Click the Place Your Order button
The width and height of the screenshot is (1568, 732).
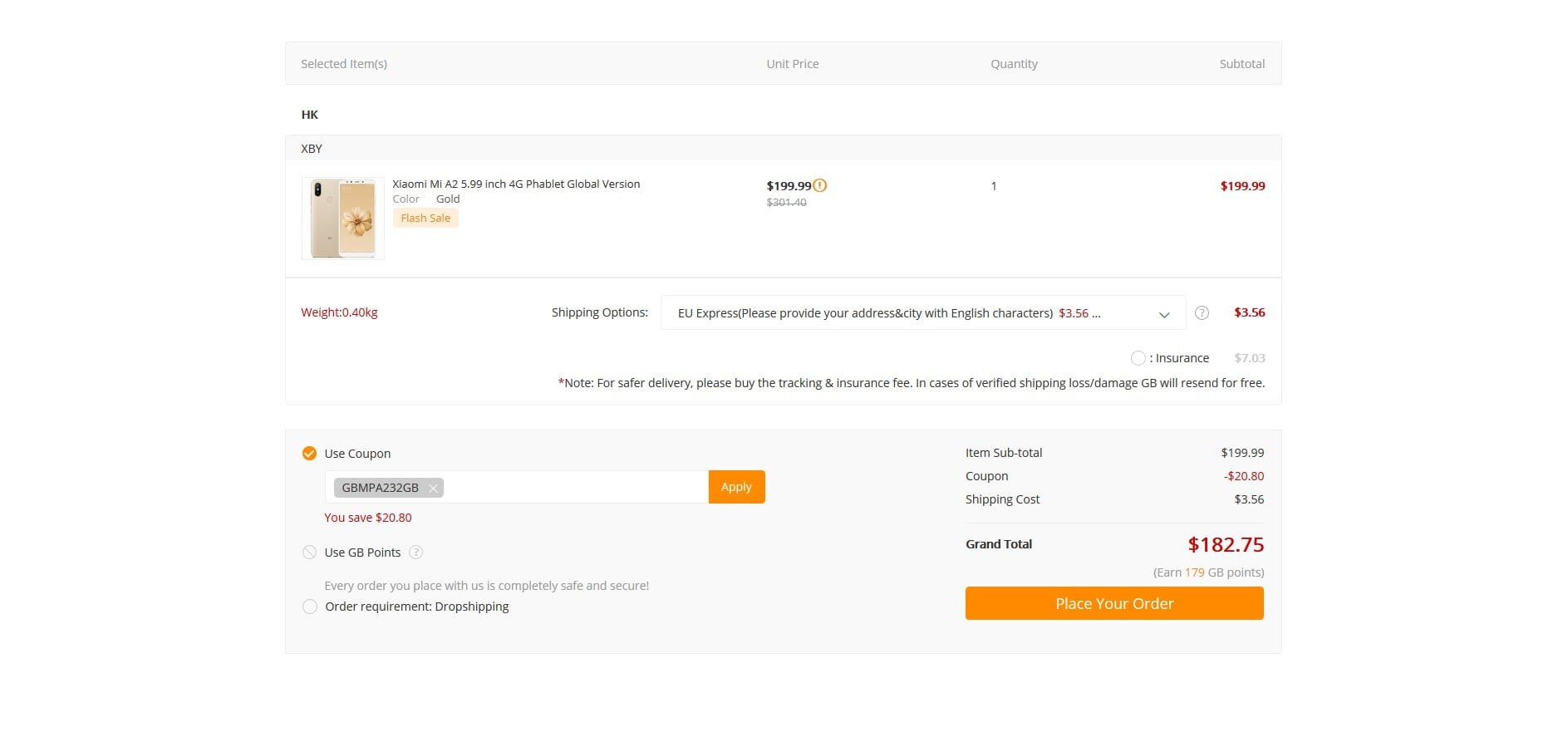[1113, 603]
